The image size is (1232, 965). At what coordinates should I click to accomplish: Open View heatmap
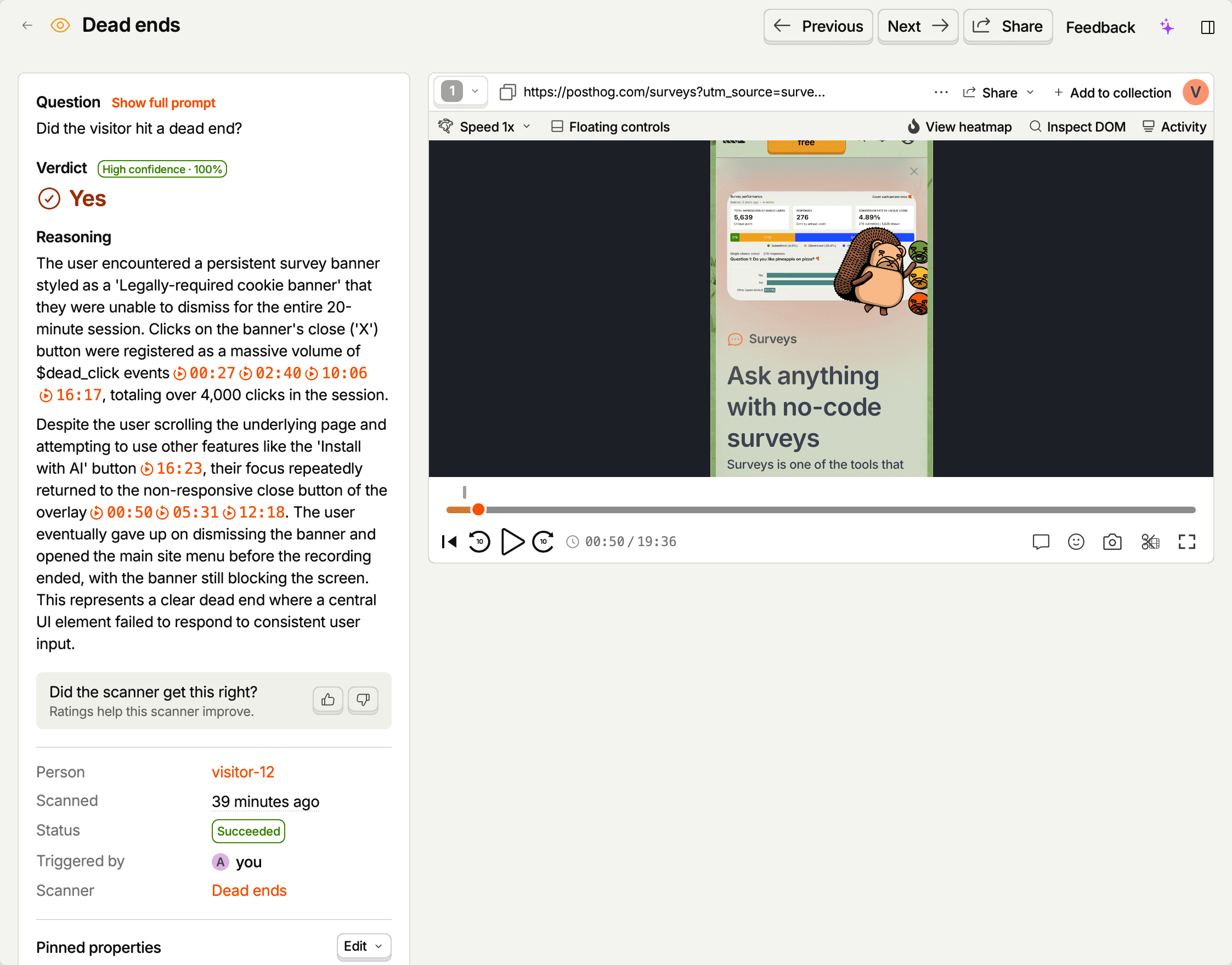coord(959,127)
